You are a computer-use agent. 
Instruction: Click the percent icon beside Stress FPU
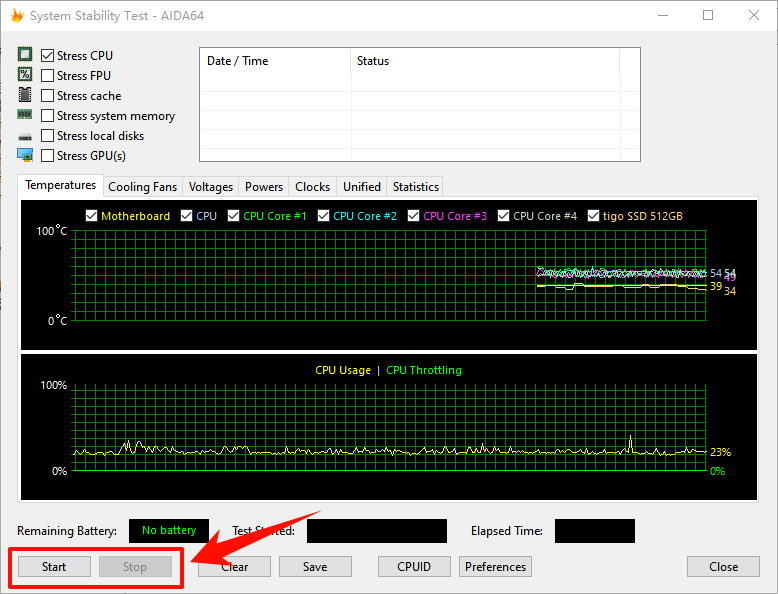tap(25, 74)
